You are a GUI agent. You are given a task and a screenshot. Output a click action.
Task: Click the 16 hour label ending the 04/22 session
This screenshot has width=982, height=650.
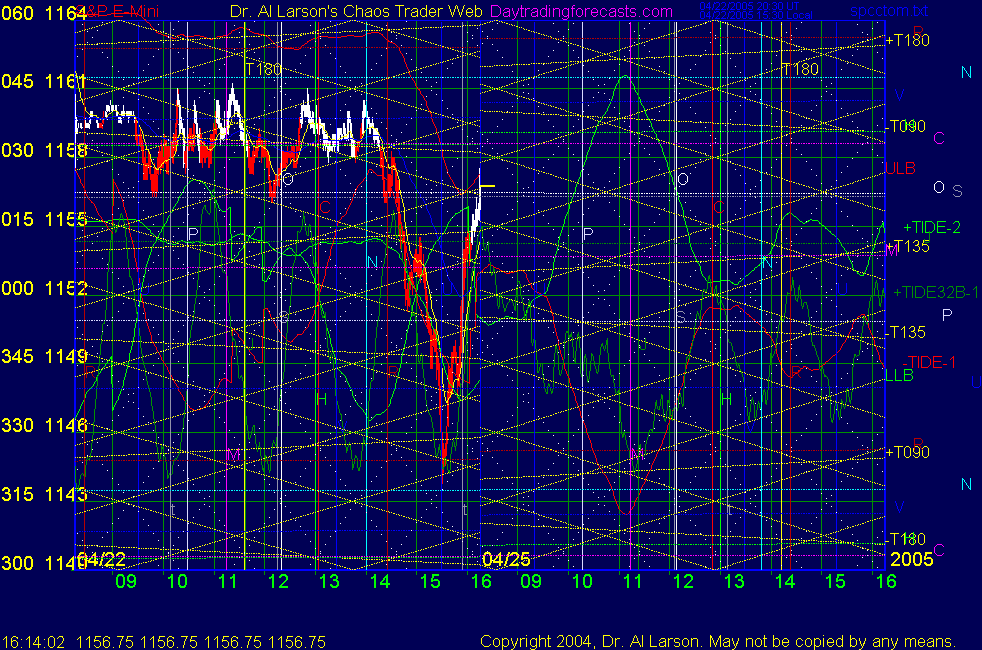(481, 581)
